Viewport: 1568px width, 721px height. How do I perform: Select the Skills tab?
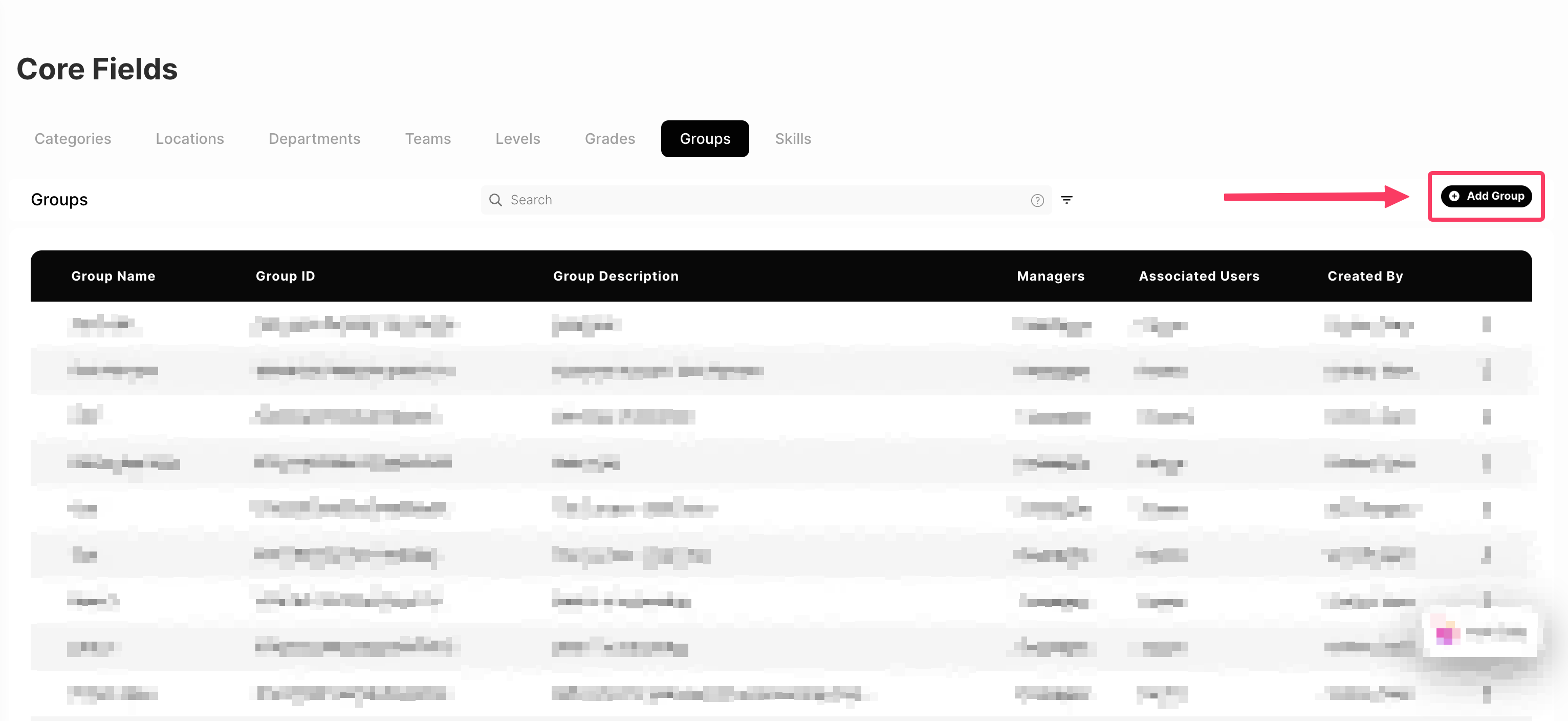[793, 139]
